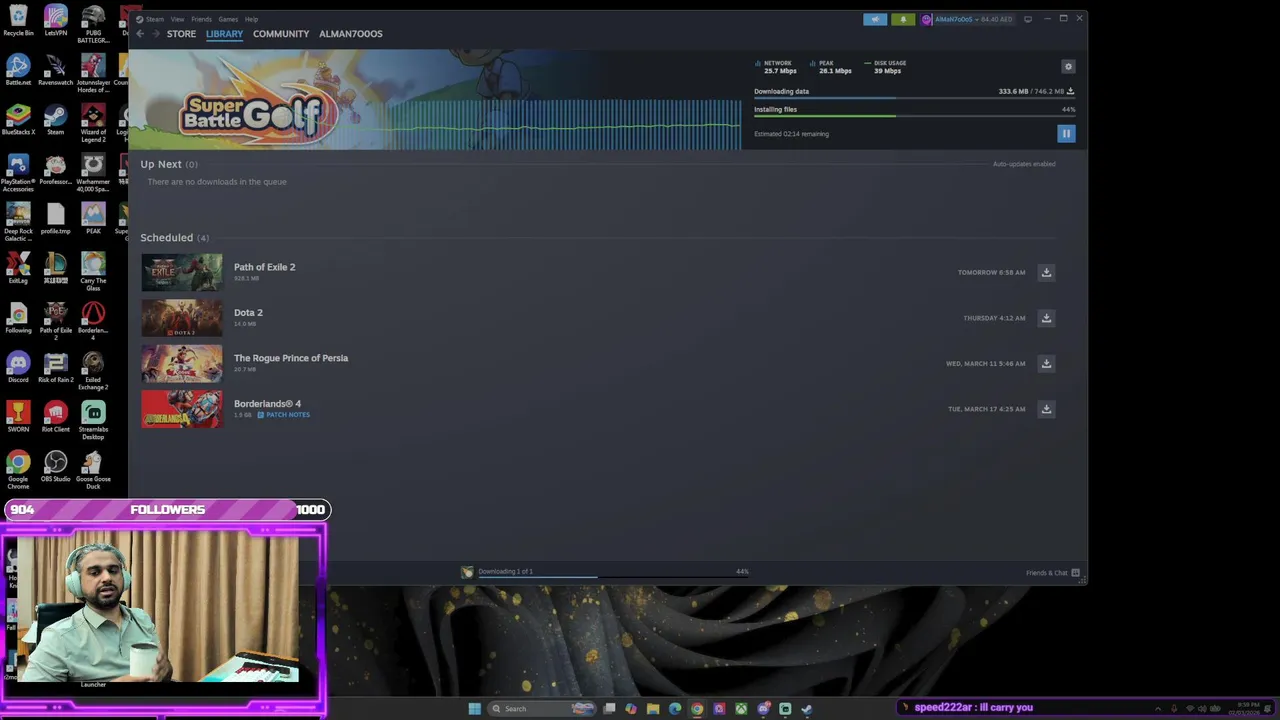Select Wizard of Legend 2 desktop icon

(93, 122)
